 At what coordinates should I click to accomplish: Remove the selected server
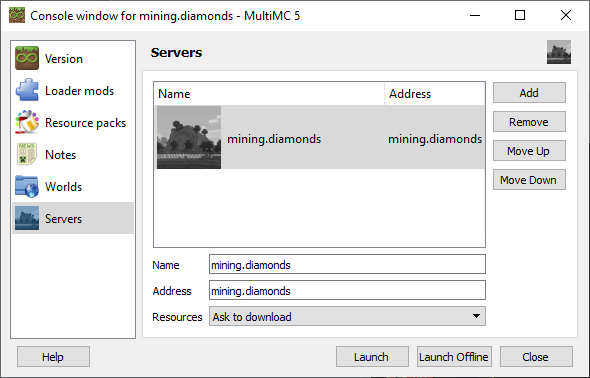[529, 121]
